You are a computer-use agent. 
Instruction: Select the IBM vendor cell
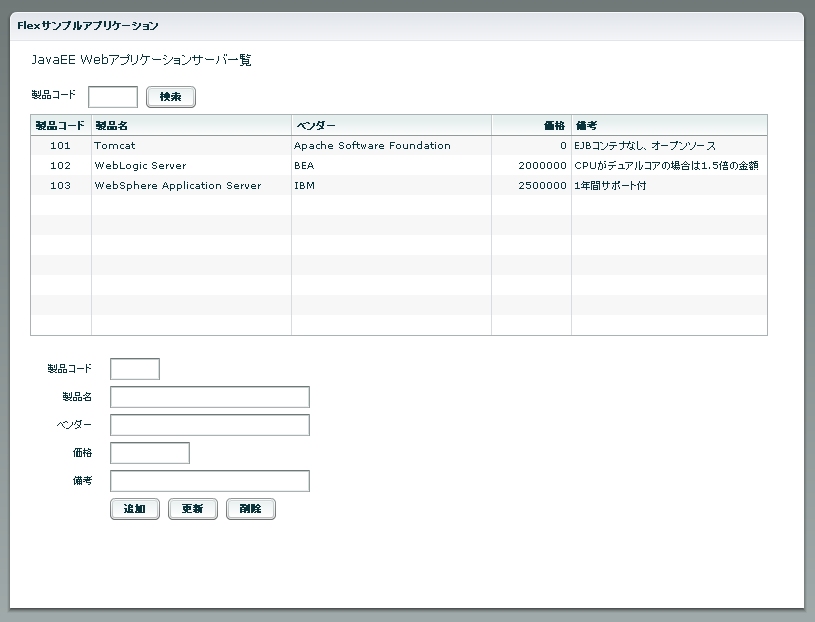click(x=391, y=186)
